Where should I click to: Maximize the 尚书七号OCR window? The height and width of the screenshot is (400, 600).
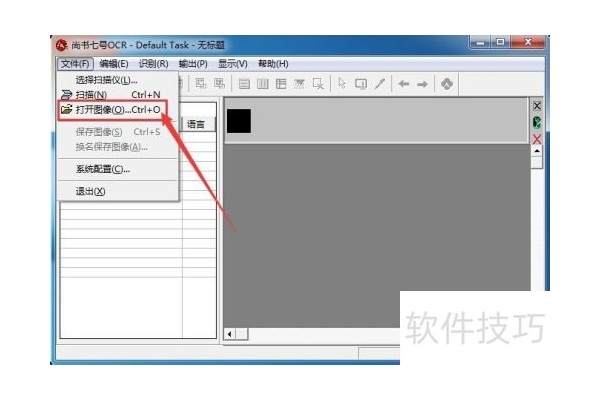coord(500,42)
